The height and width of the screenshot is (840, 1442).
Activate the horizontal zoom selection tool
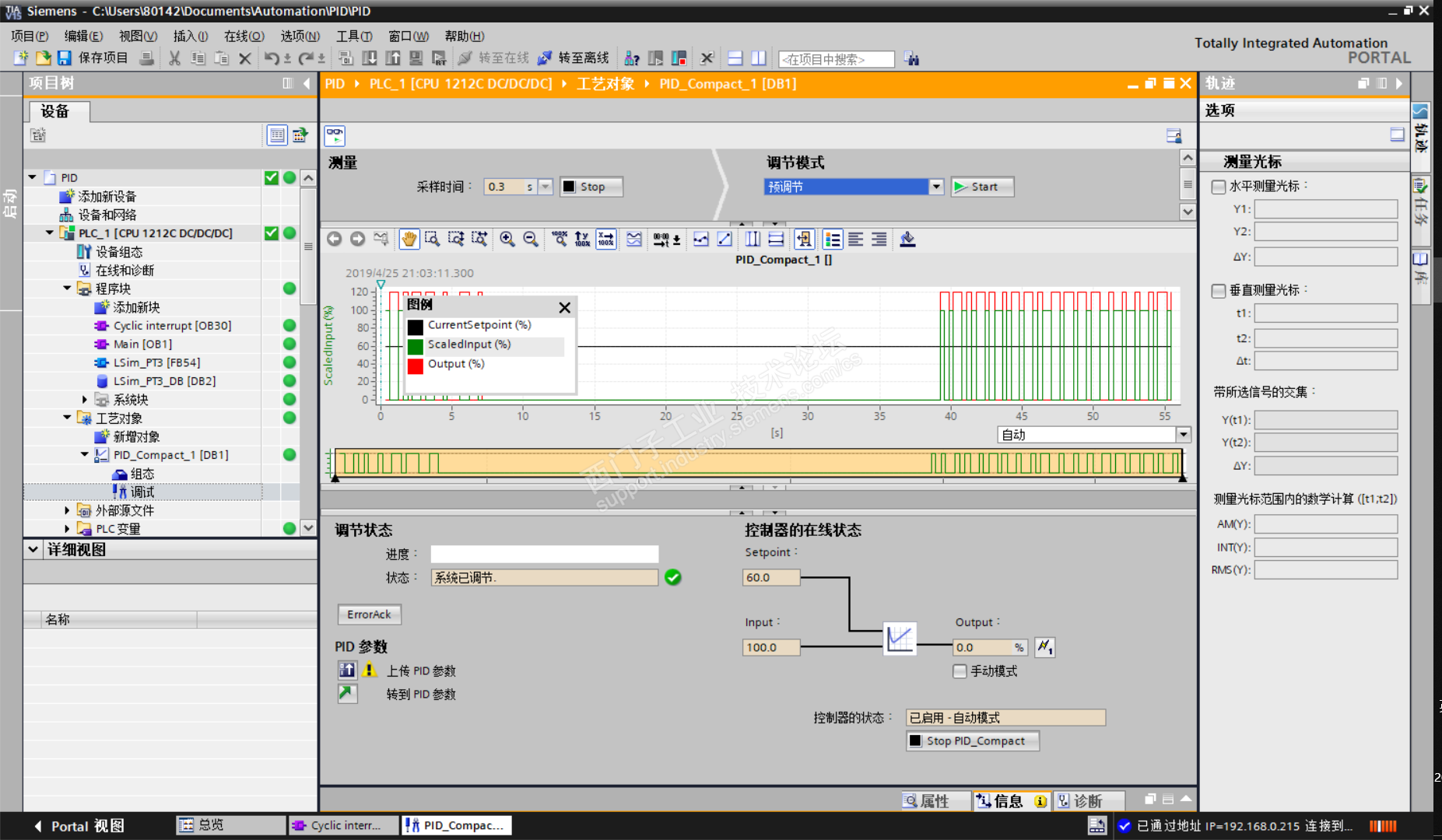(x=479, y=240)
